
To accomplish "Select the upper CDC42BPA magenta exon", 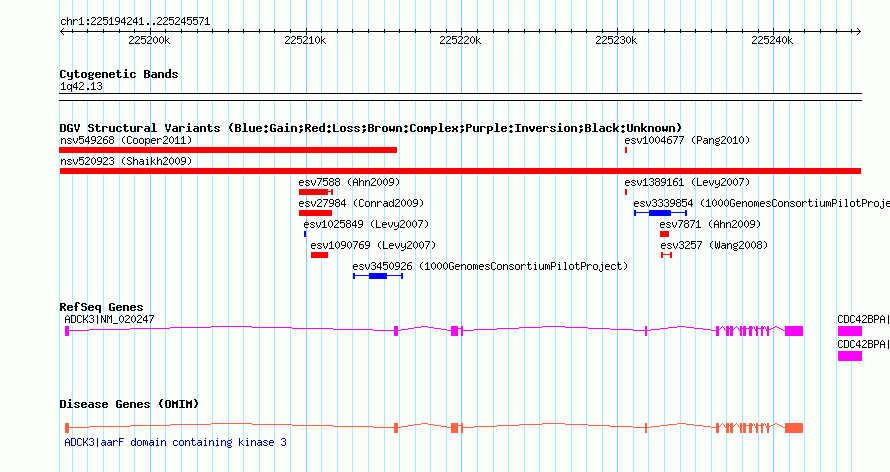I will pos(850,331).
